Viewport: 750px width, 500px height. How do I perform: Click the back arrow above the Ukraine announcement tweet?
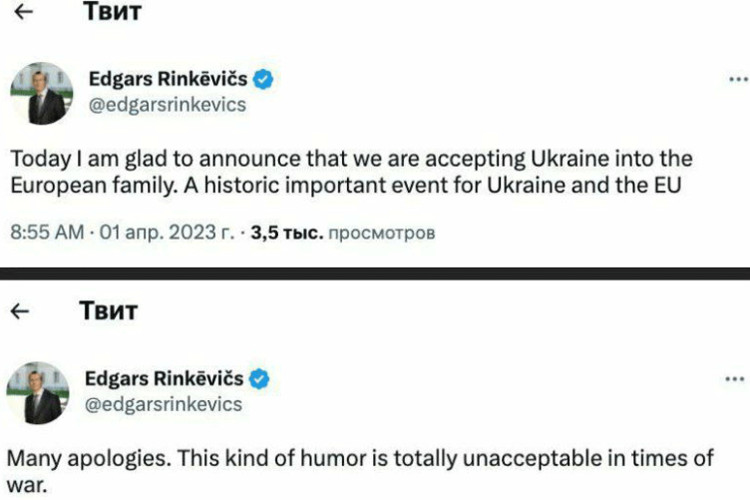(x=28, y=15)
